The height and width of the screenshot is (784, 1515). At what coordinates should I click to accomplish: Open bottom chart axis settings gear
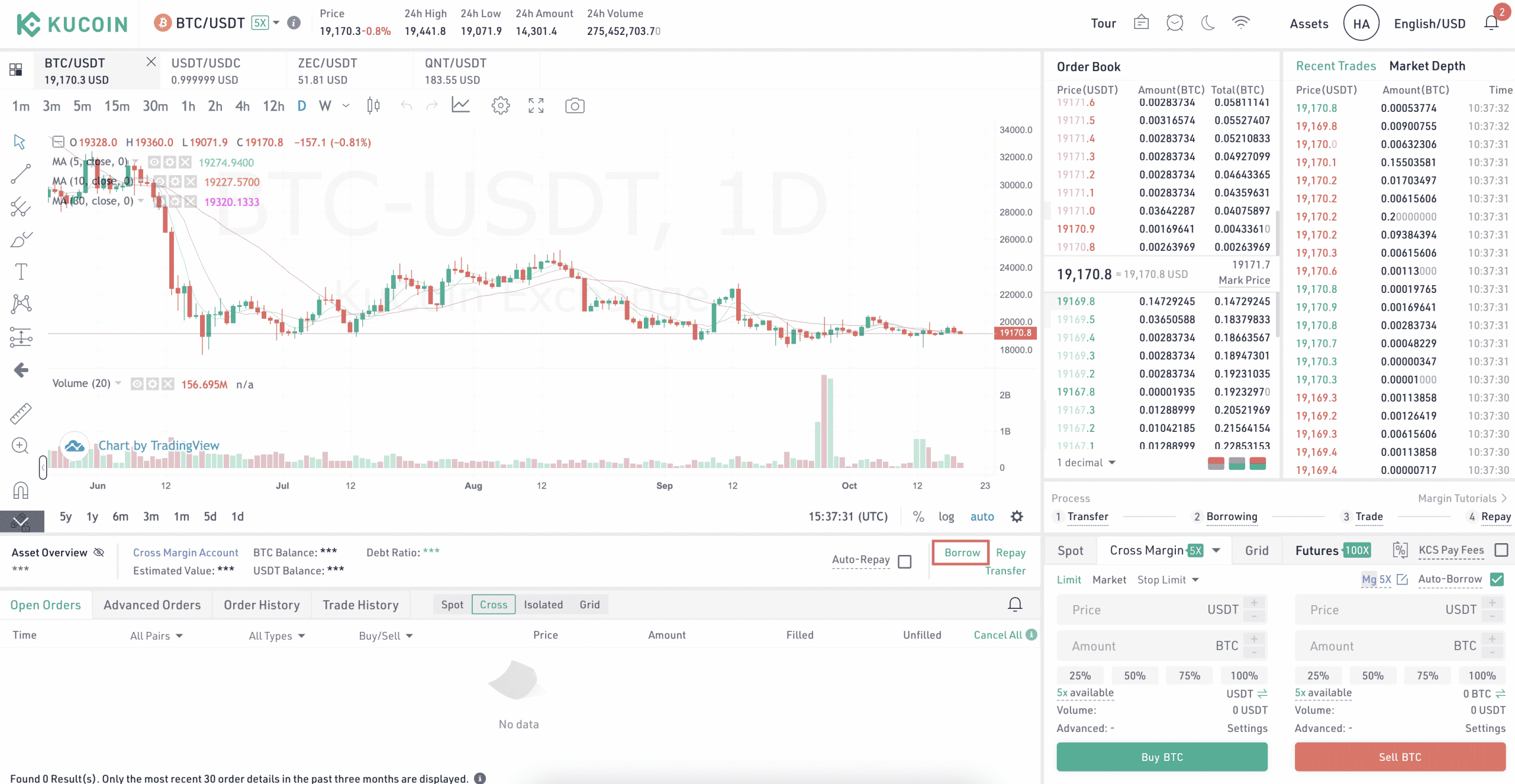tap(1017, 517)
